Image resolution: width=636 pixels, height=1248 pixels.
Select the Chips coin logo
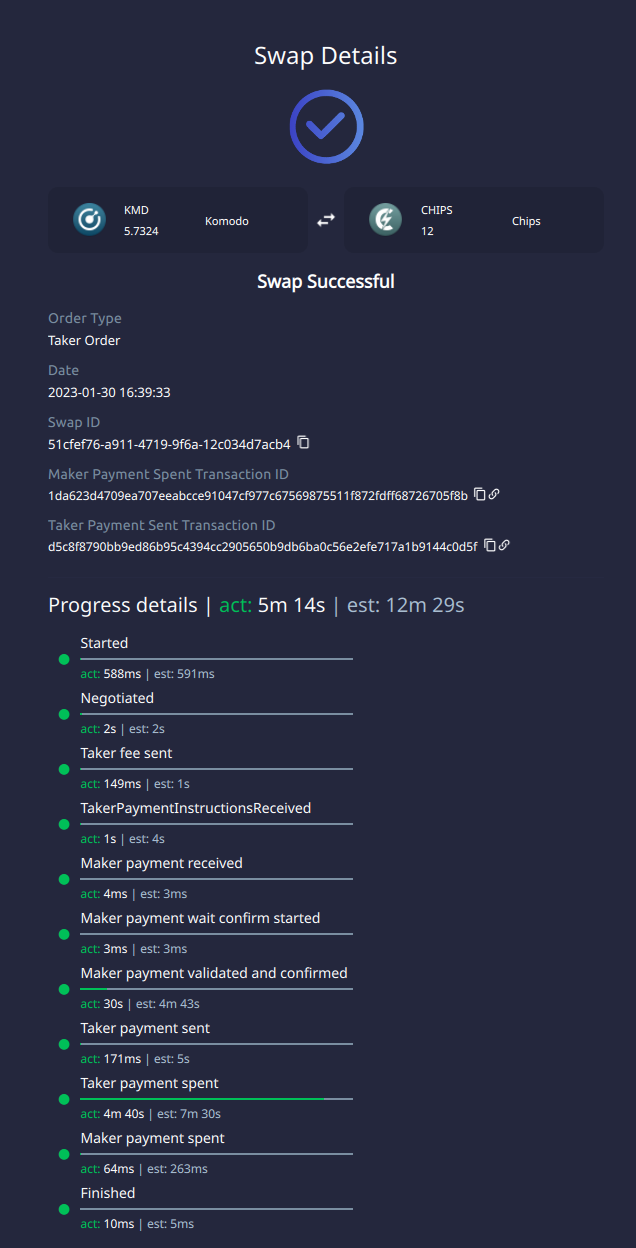tap(385, 219)
